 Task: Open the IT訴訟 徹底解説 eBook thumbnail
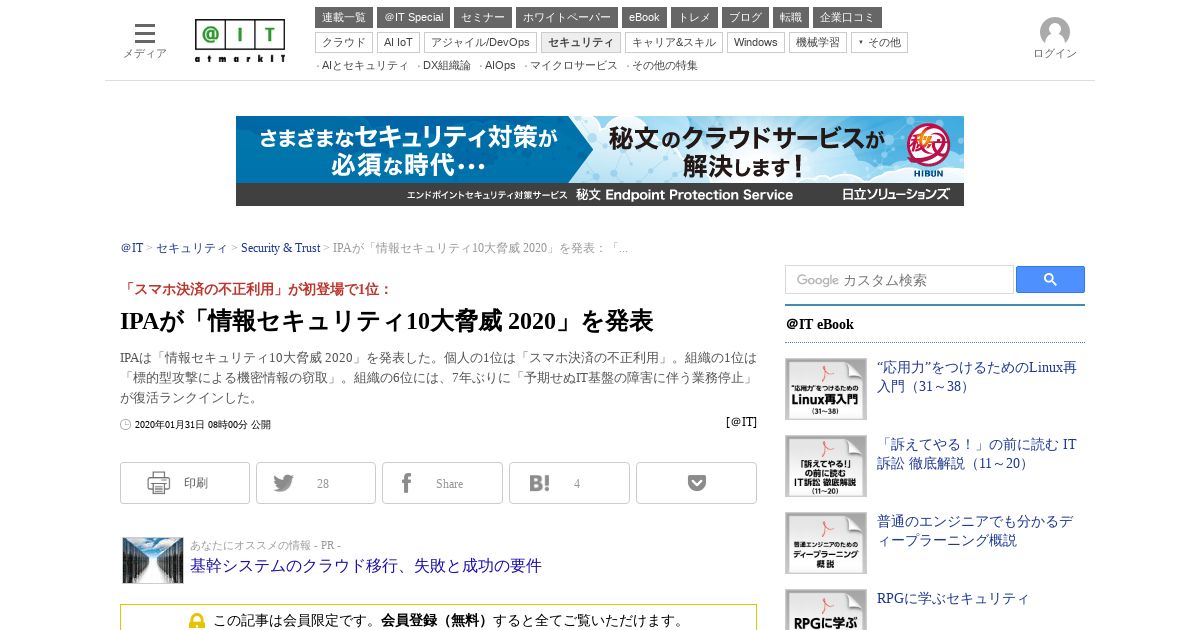(x=826, y=466)
